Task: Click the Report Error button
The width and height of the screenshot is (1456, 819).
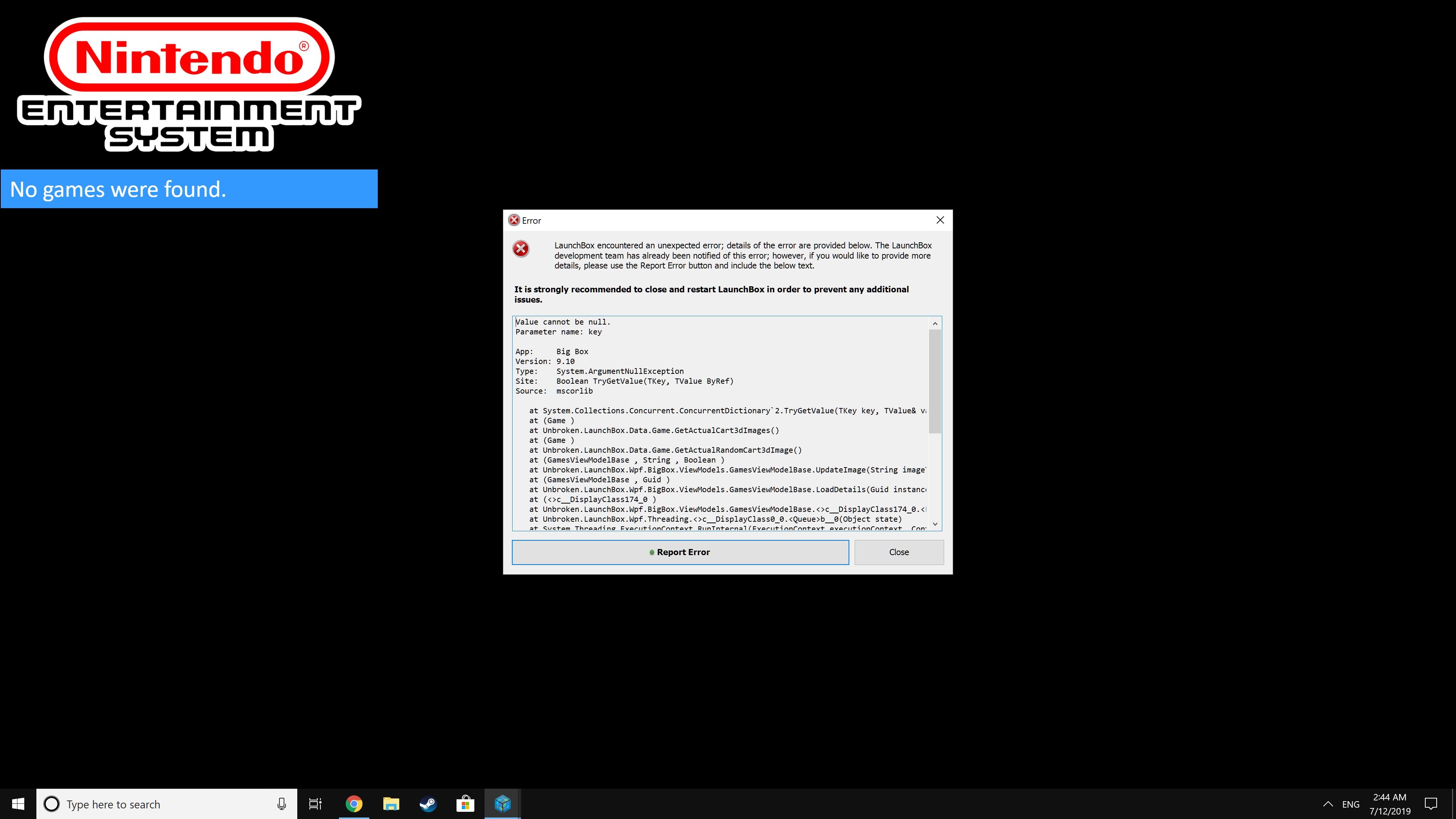Action: (x=680, y=552)
